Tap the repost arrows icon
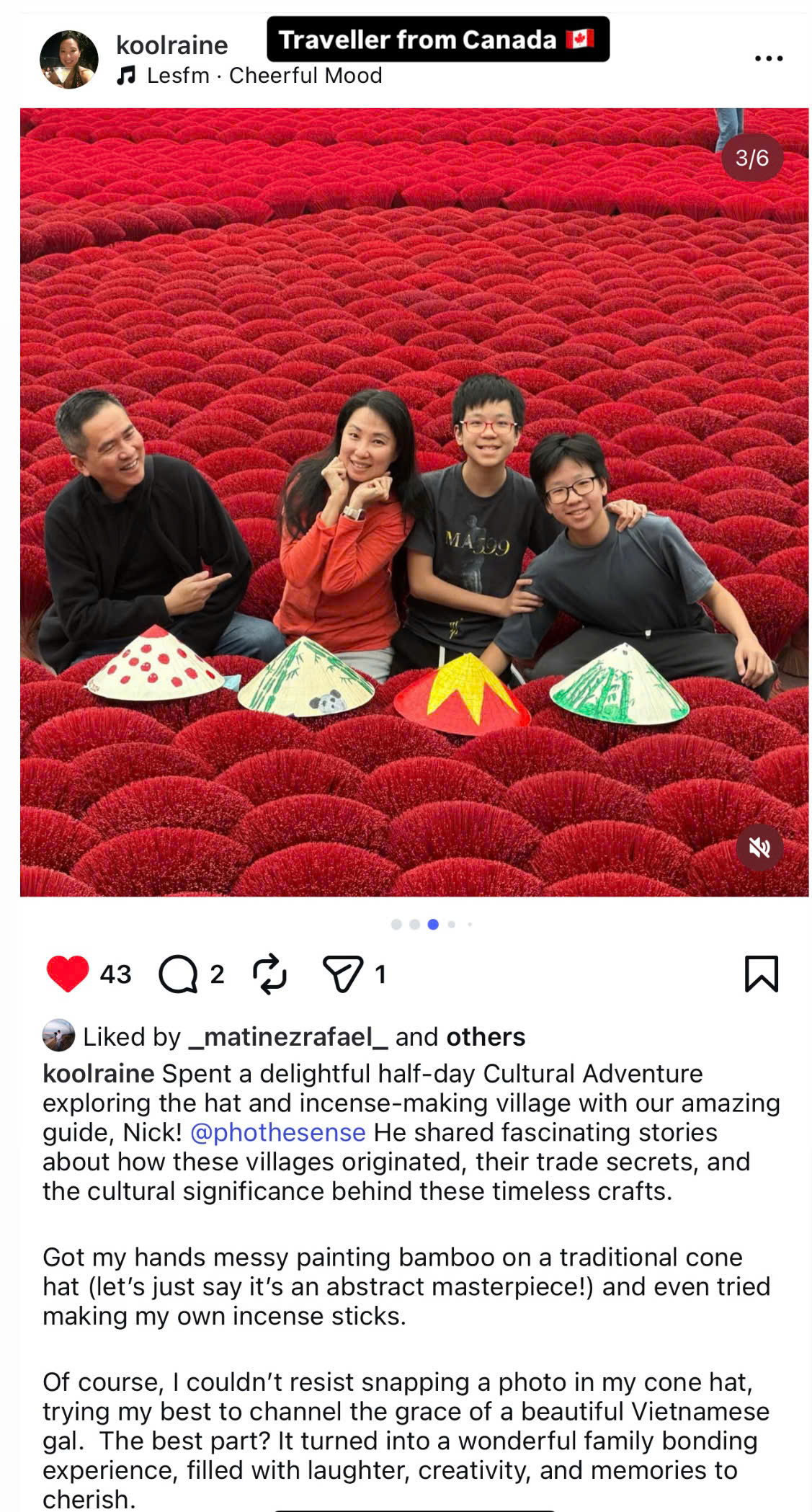This screenshot has height=1512, width=812. point(270,974)
